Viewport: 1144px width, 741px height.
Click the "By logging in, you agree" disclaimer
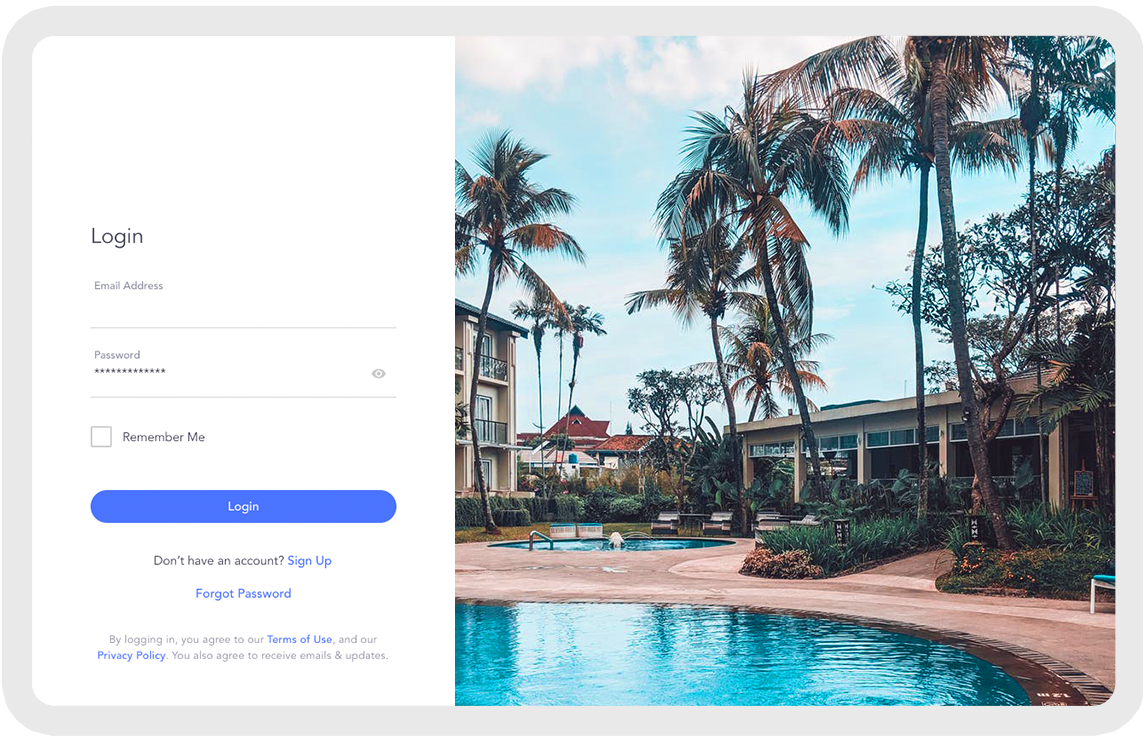243,647
